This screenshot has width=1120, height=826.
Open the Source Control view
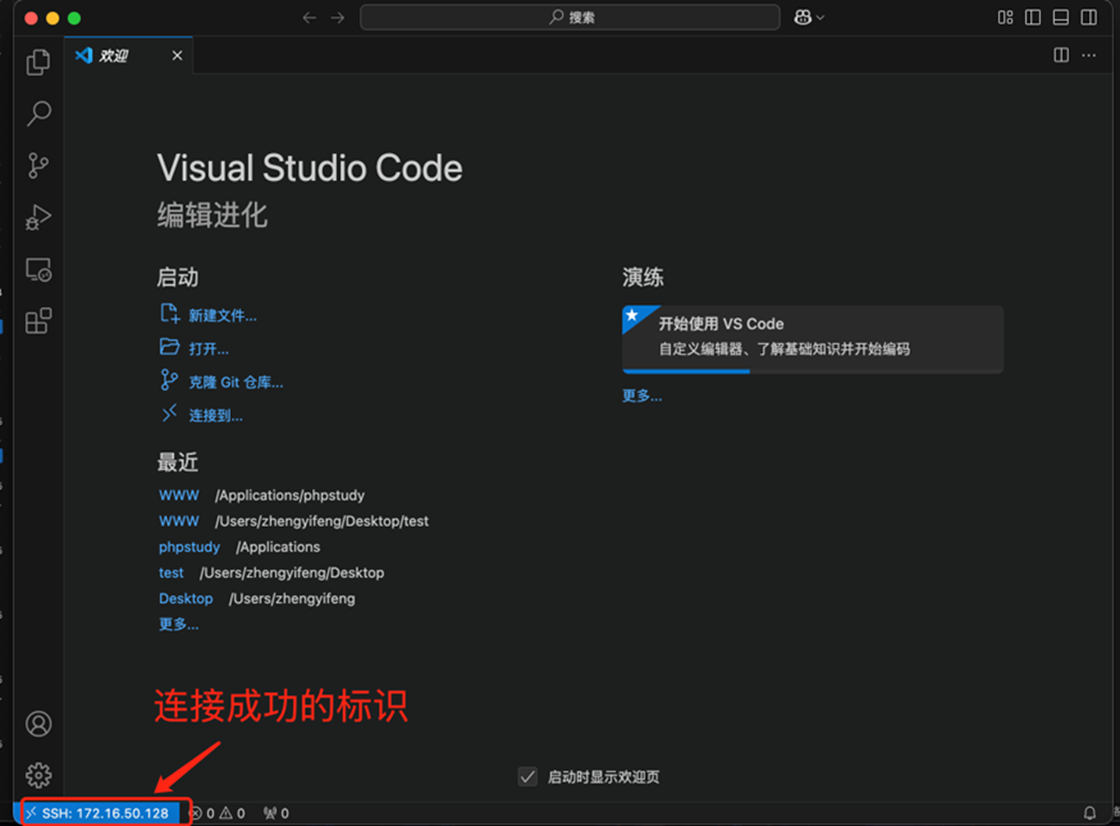pos(39,166)
